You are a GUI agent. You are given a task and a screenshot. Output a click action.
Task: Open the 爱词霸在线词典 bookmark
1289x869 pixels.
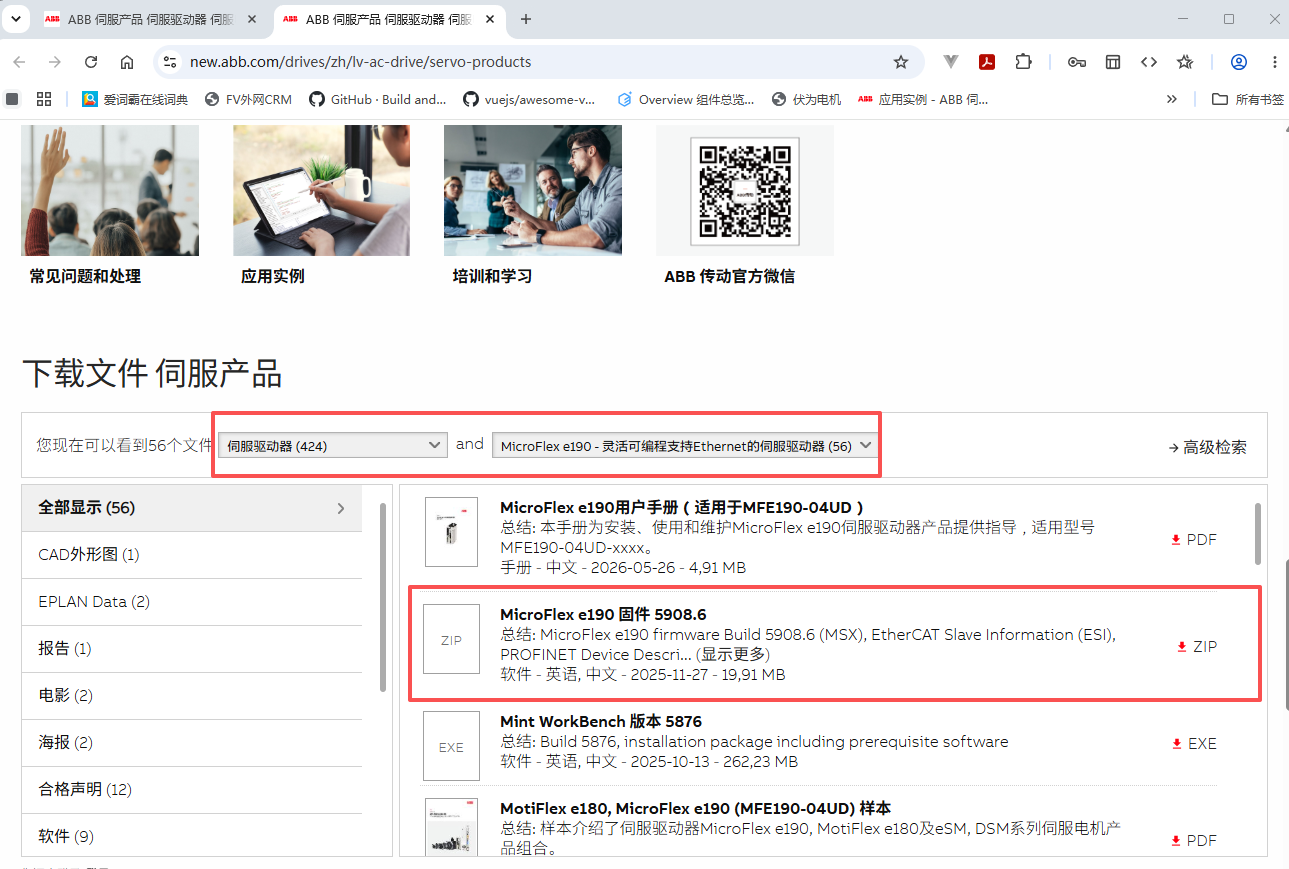click(x=135, y=99)
